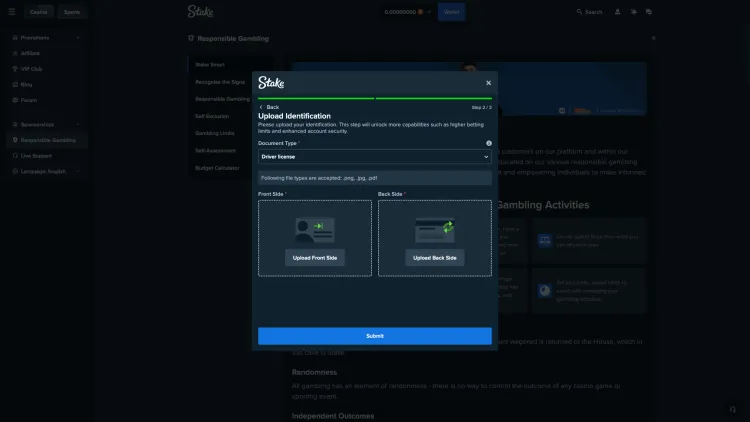Click the back side card illustration
Screen dimensions: 750x422
[435, 231]
